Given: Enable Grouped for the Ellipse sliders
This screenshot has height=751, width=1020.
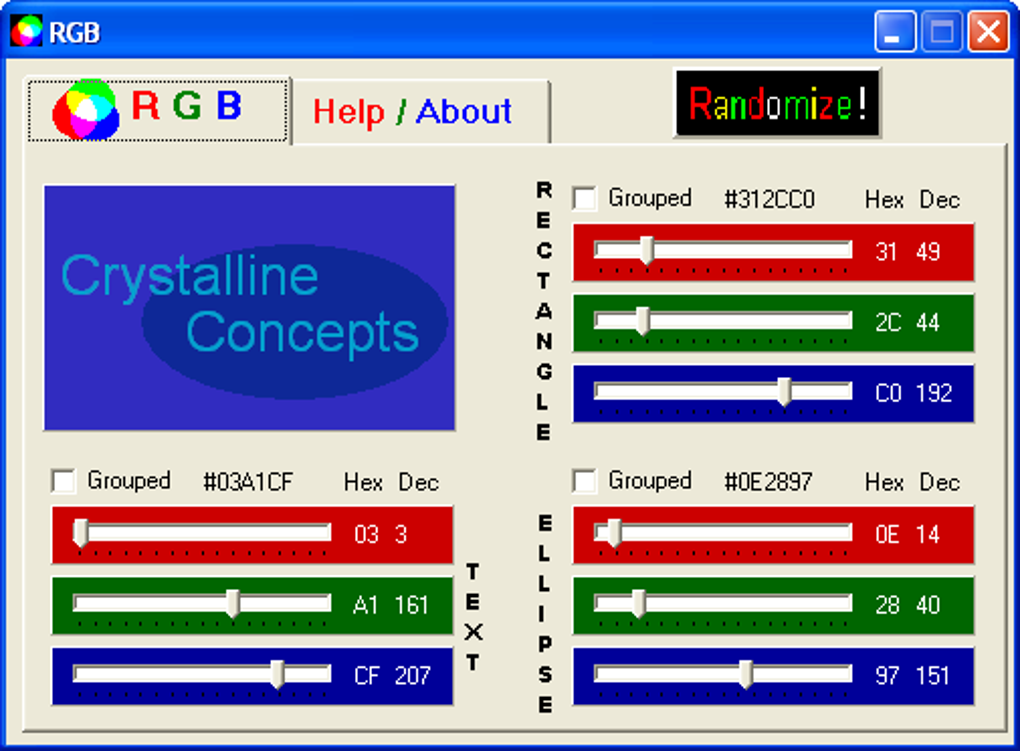Looking at the screenshot, I should pyautogui.click(x=583, y=481).
